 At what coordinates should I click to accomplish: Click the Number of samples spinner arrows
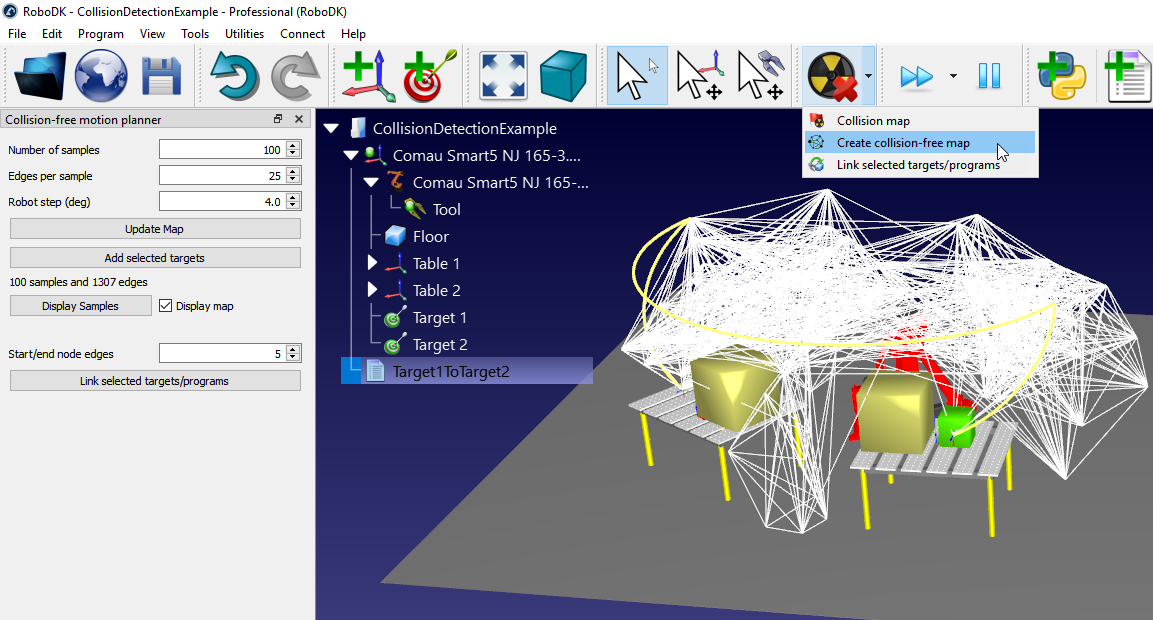293,149
